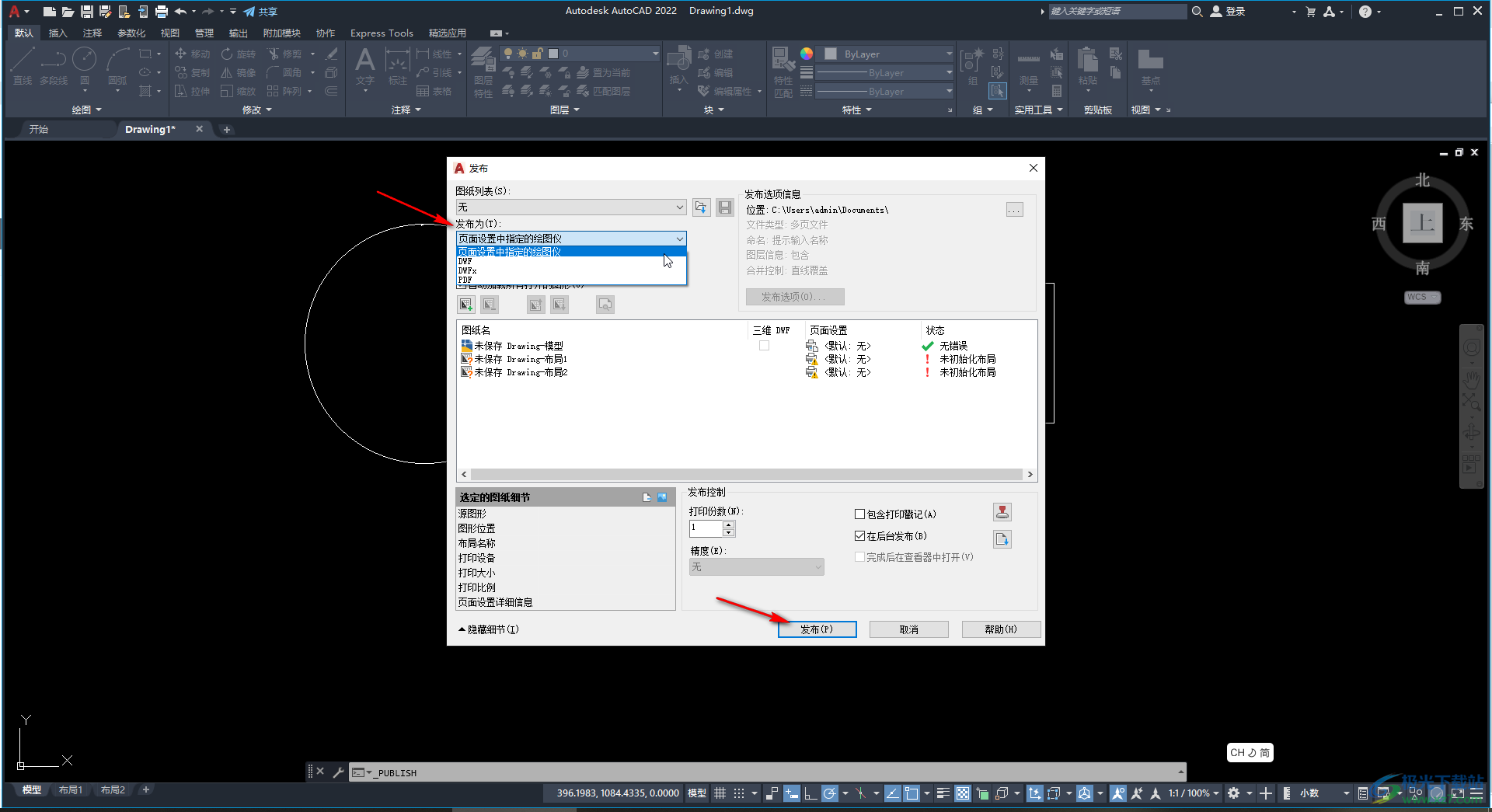Select the Line tool in ribbon
Image resolution: width=1492 pixels, height=812 pixels.
tap(23, 61)
